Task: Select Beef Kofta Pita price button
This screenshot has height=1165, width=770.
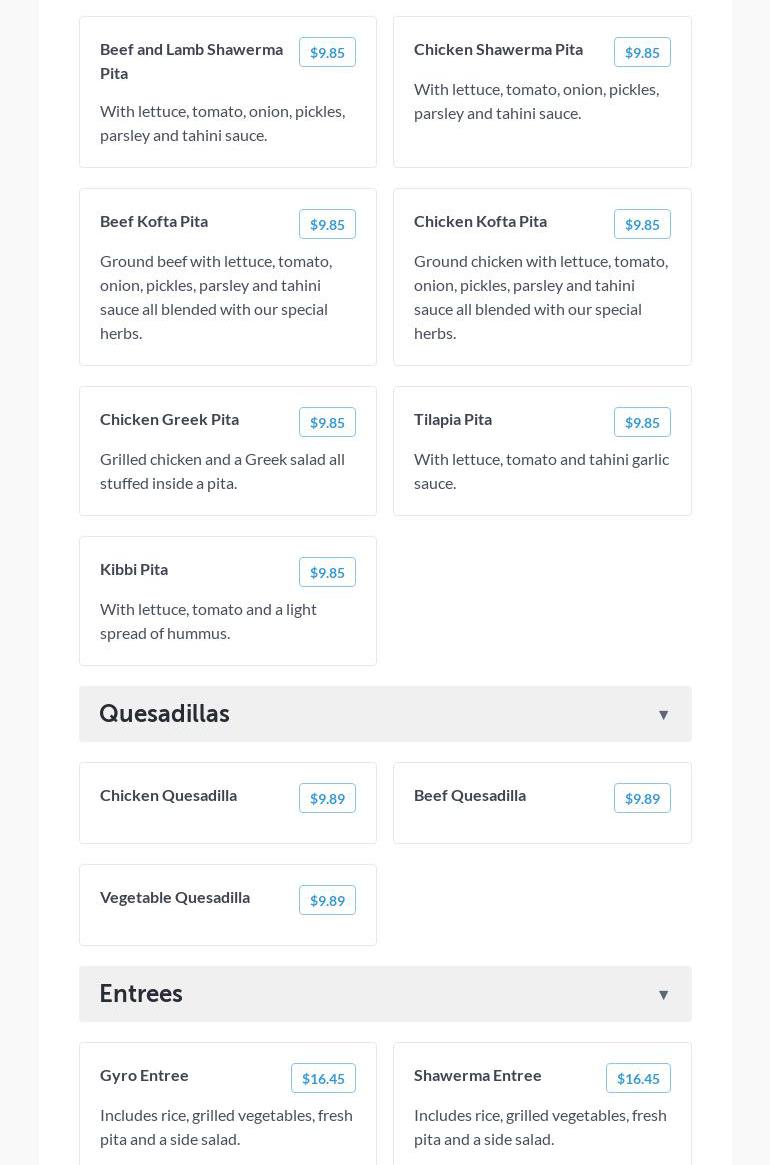Action: 327,224
